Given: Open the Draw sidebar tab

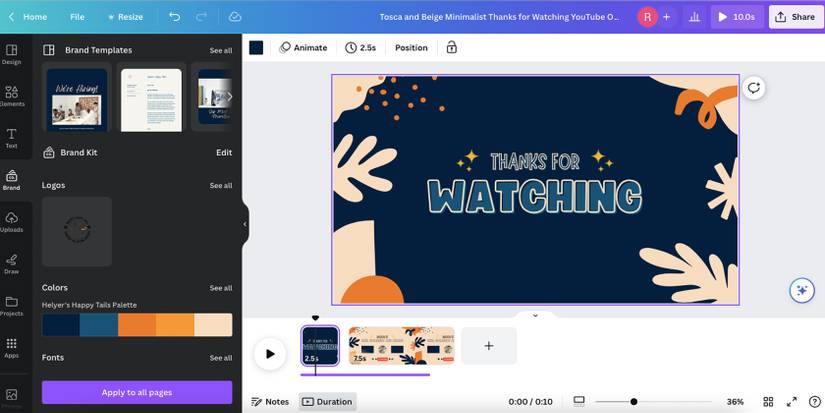Looking at the screenshot, I should point(11,265).
